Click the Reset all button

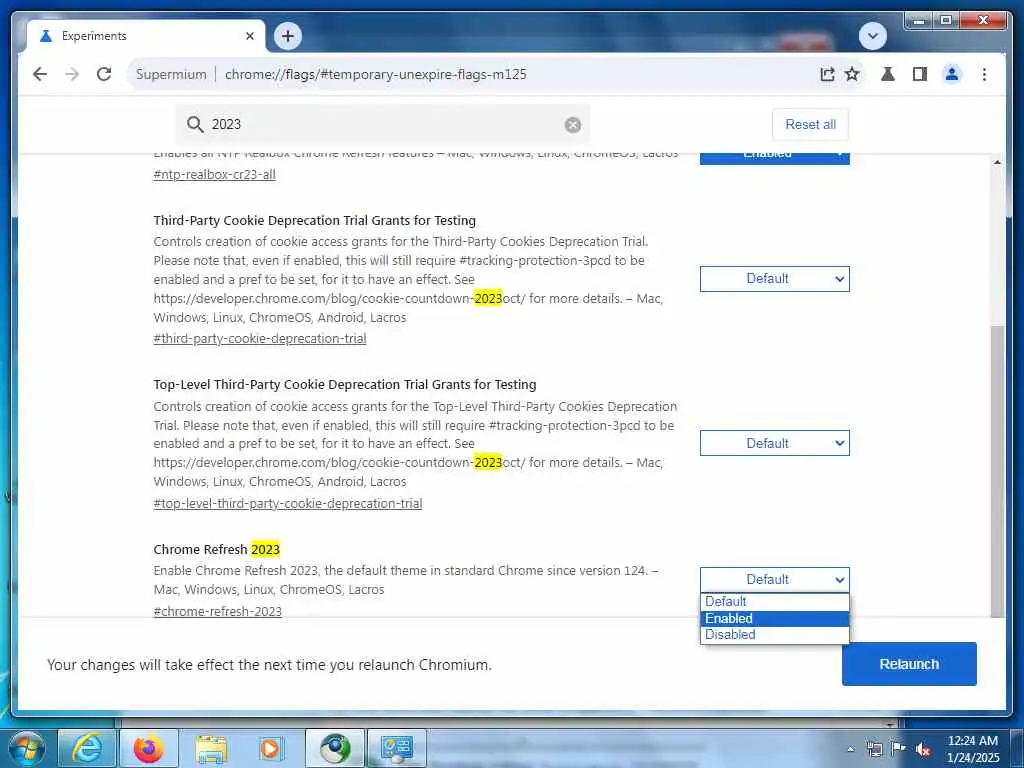810,124
